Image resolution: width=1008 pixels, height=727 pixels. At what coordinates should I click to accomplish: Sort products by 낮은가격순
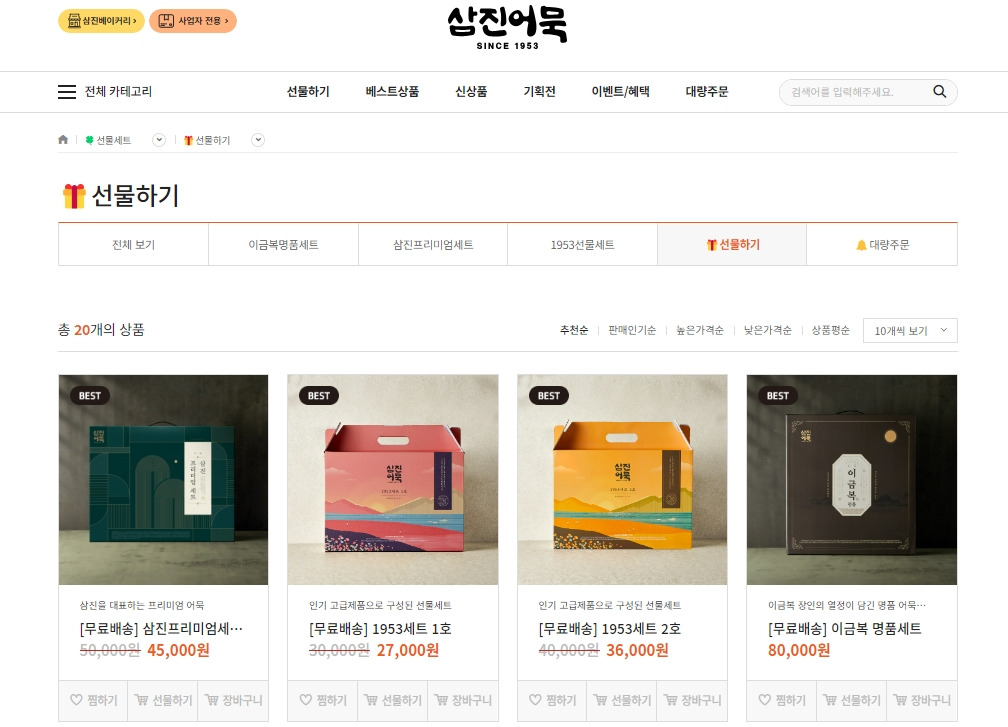pos(767,330)
